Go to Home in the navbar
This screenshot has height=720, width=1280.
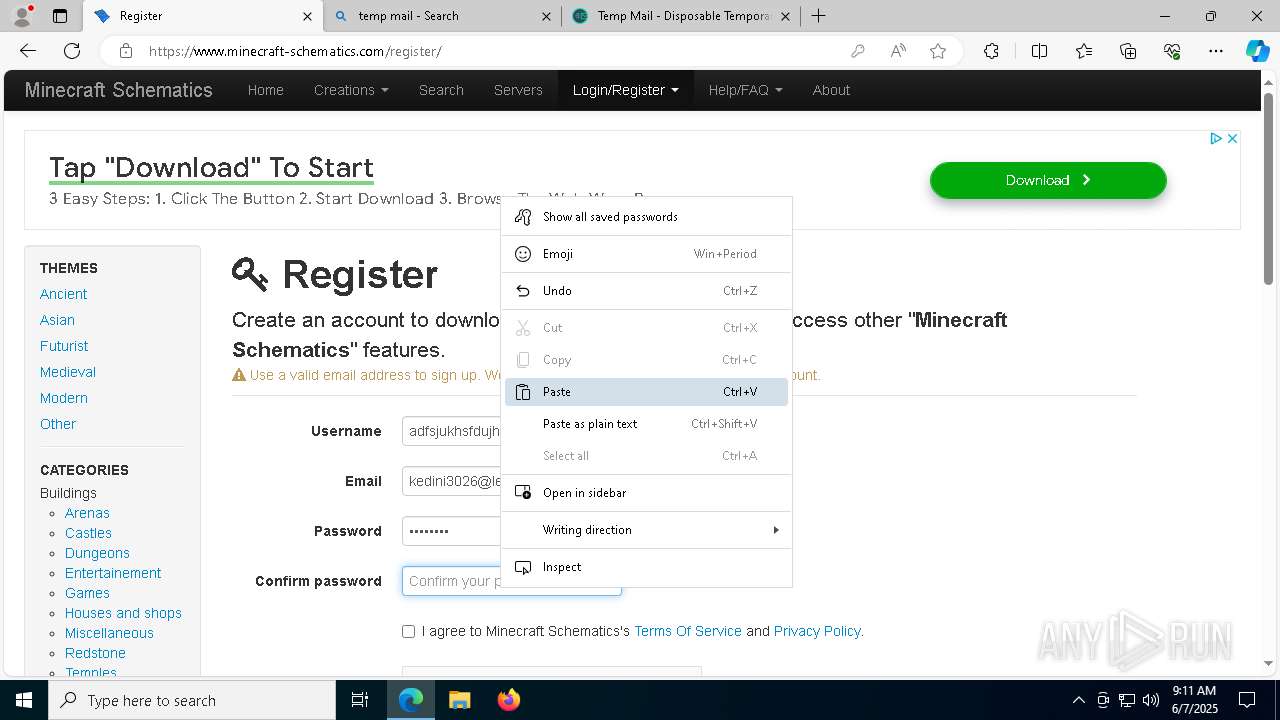pos(265,90)
